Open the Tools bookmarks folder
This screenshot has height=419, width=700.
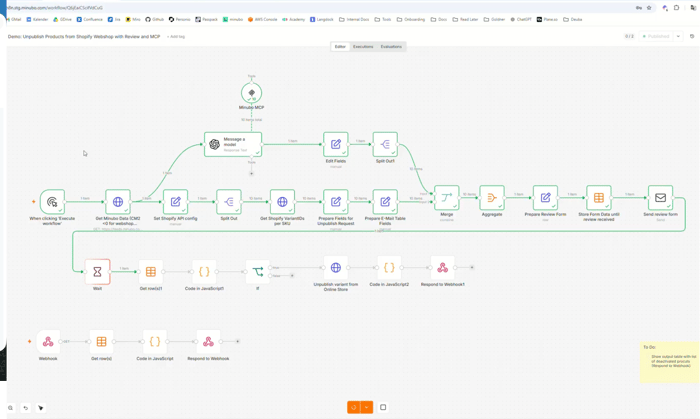pos(383,20)
